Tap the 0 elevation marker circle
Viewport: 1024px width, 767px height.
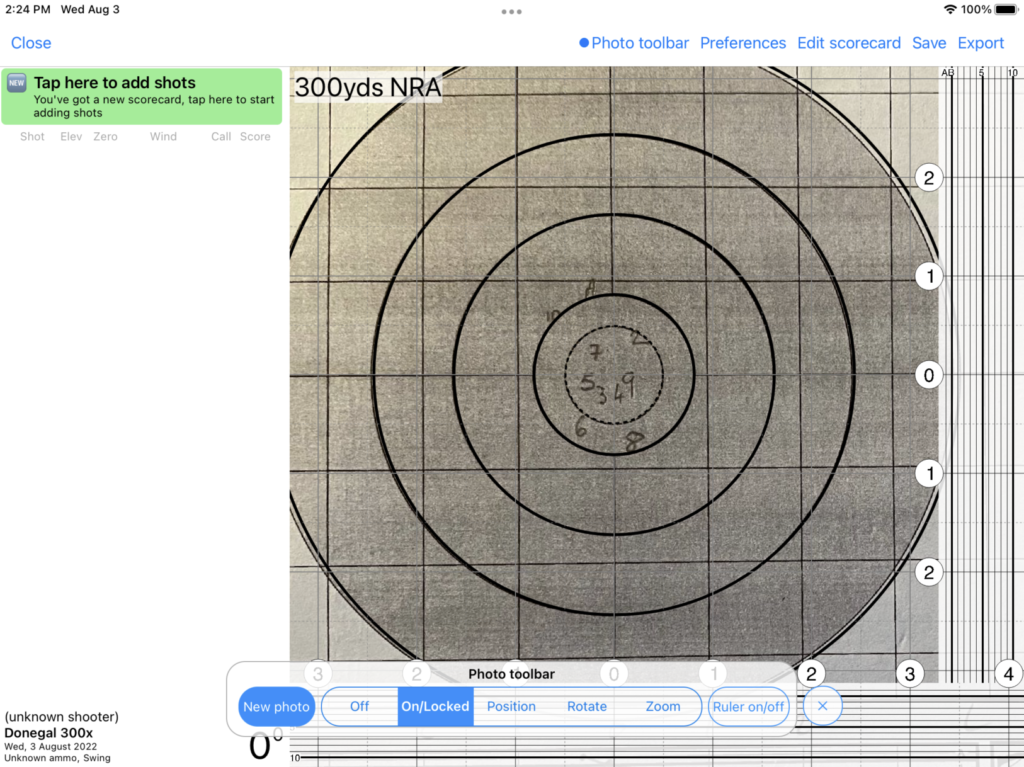click(x=929, y=375)
